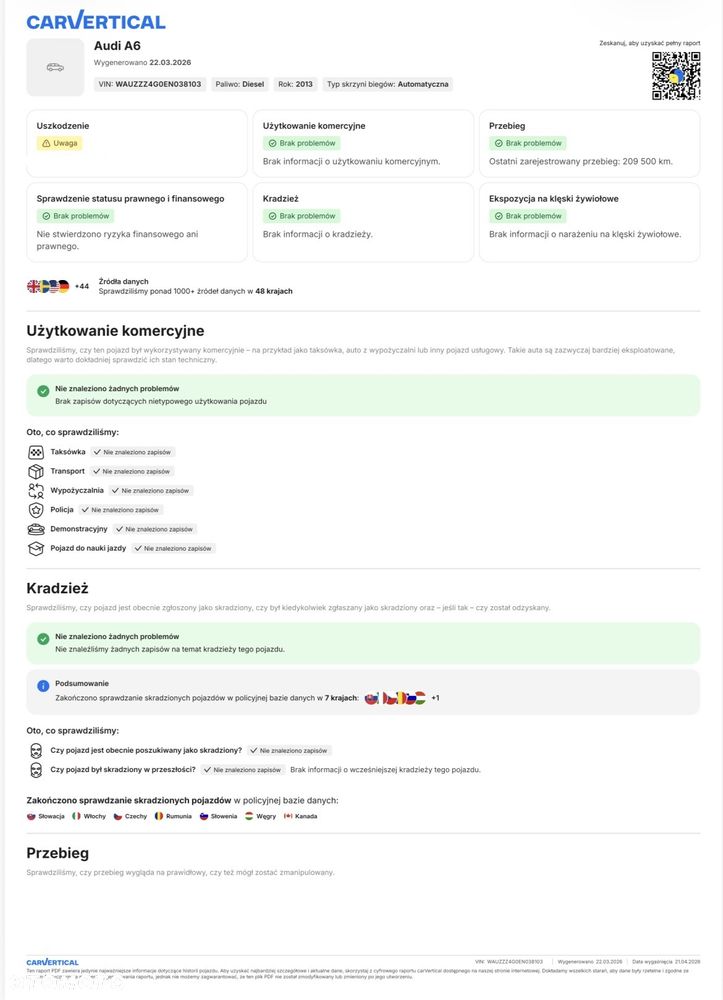Click the green checkmark in the Kradzież result box

point(43,639)
